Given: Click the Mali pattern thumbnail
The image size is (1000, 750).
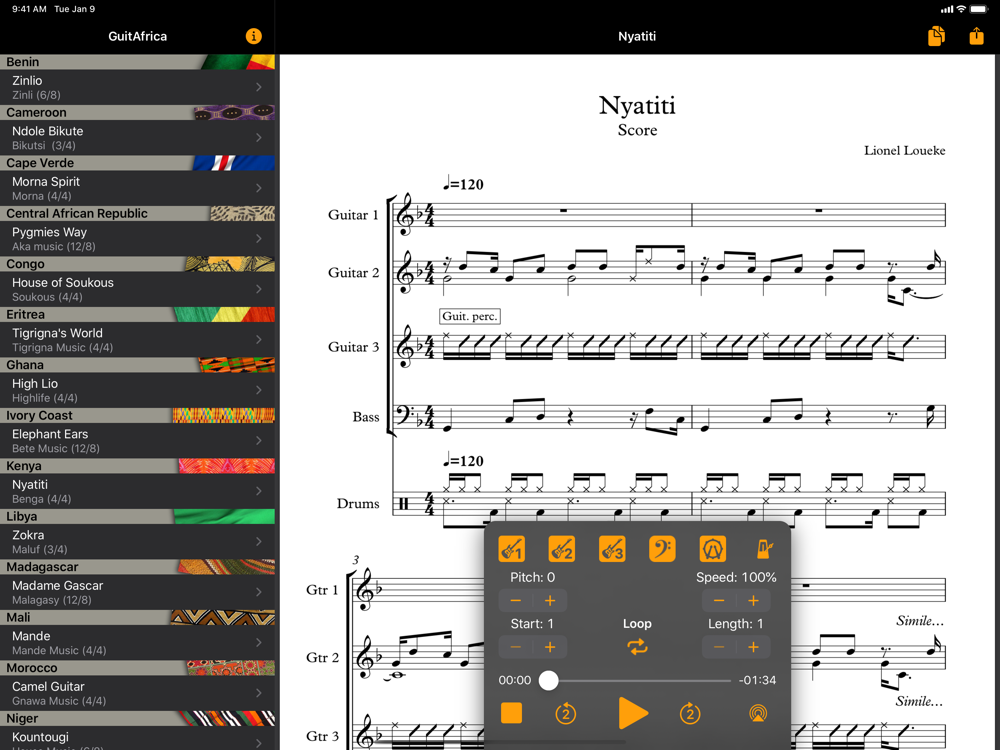Looking at the screenshot, I should pos(223,617).
